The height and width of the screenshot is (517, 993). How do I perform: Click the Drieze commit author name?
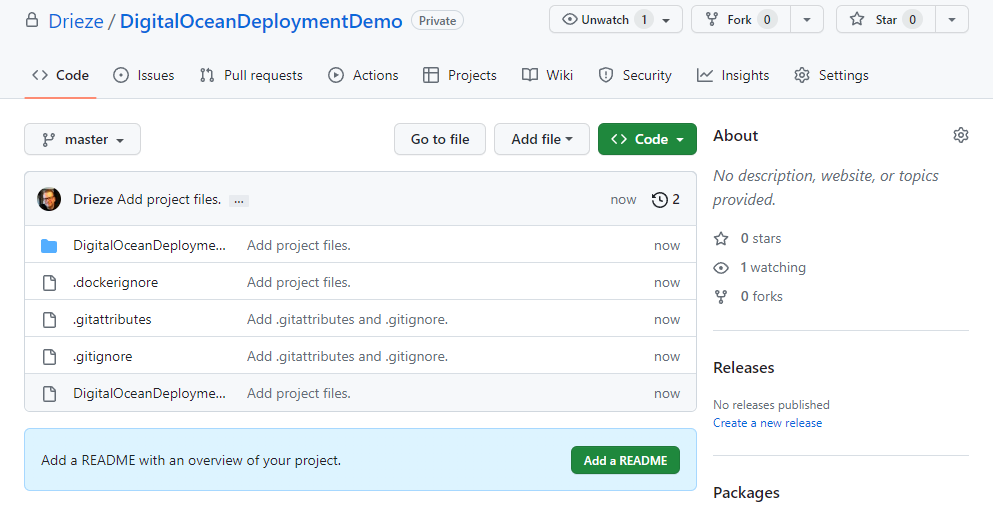pos(93,200)
